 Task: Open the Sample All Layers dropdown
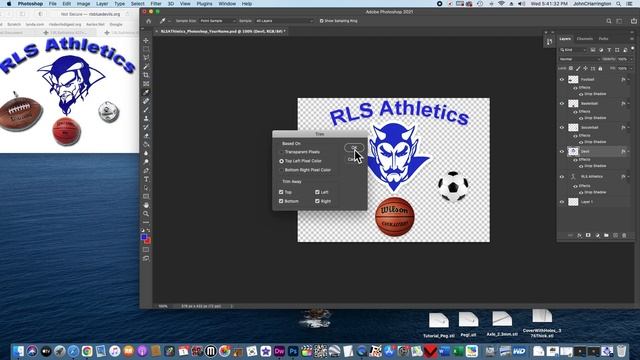click(x=284, y=21)
